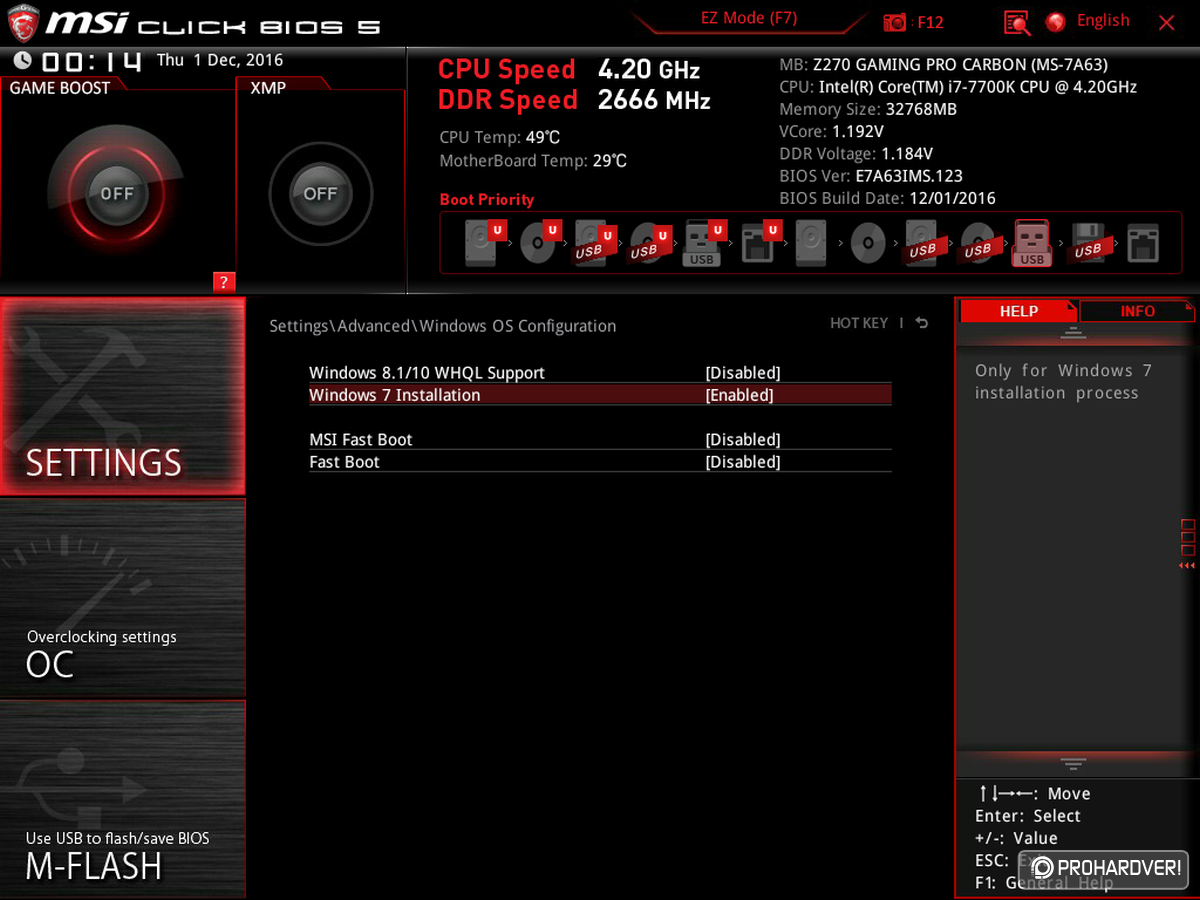
Task: Open the M-FLASH section
Action: click(x=122, y=799)
